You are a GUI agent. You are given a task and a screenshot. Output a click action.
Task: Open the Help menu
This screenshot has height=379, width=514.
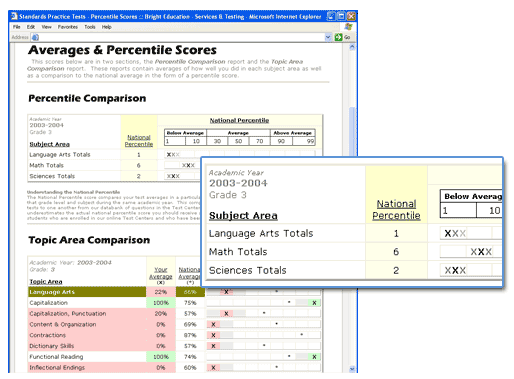coord(106,27)
